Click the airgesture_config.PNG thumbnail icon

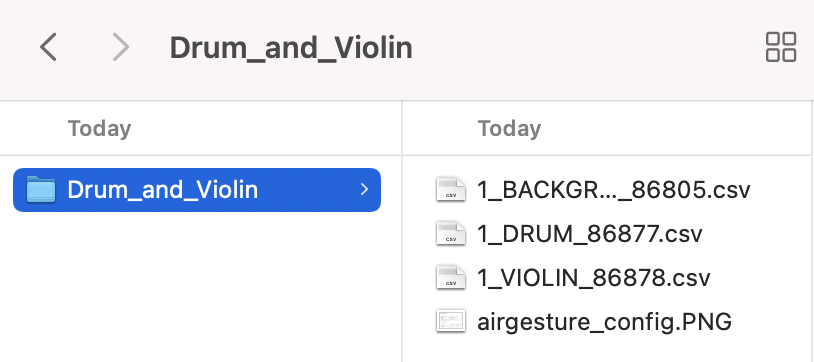point(451,321)
